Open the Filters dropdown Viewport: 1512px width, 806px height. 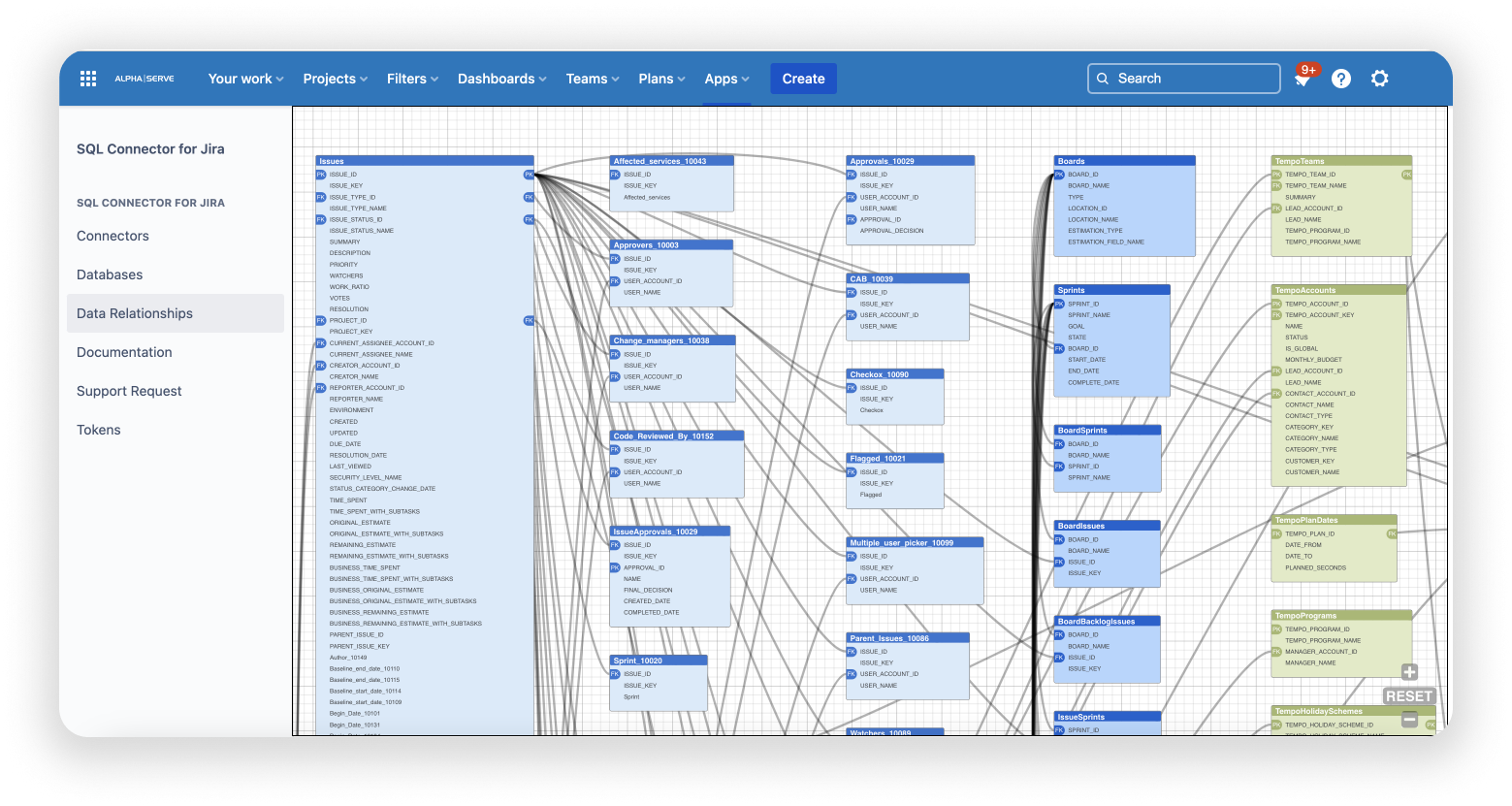(411, 79)
